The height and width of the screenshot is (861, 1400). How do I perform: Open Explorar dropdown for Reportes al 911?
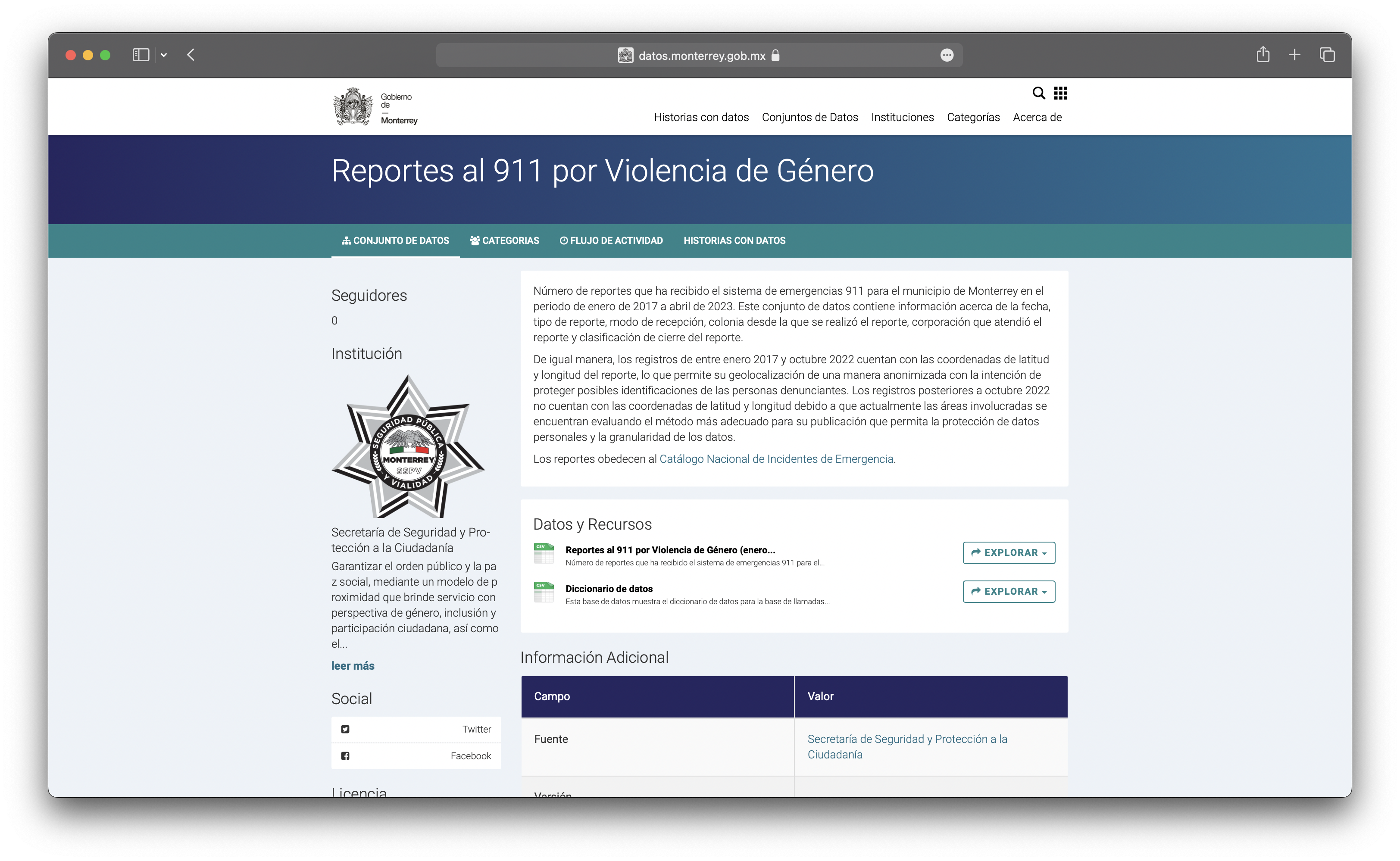pyautogui.click(x=1009, y=552)
